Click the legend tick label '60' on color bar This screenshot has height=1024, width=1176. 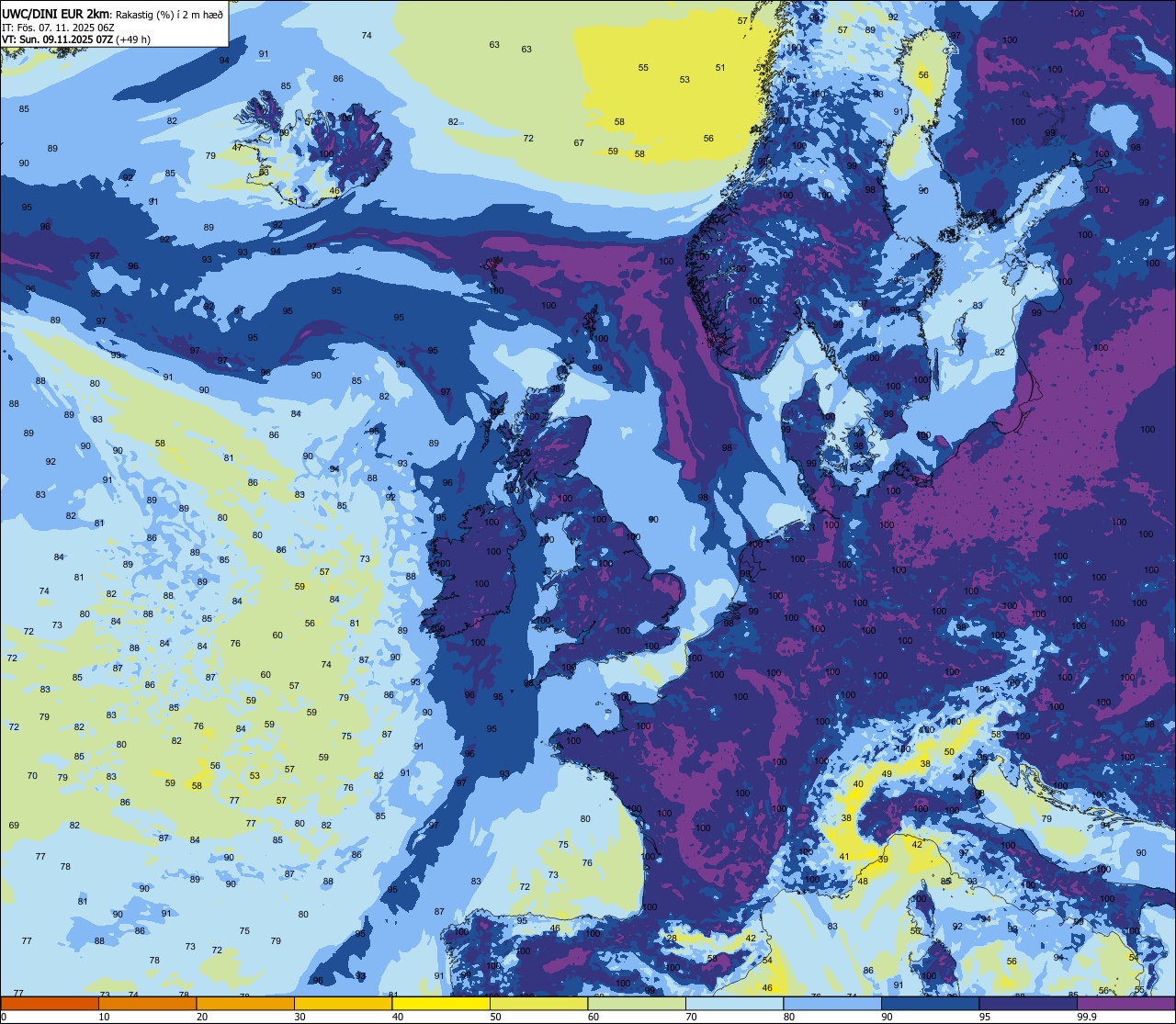tap(594, 1017)
